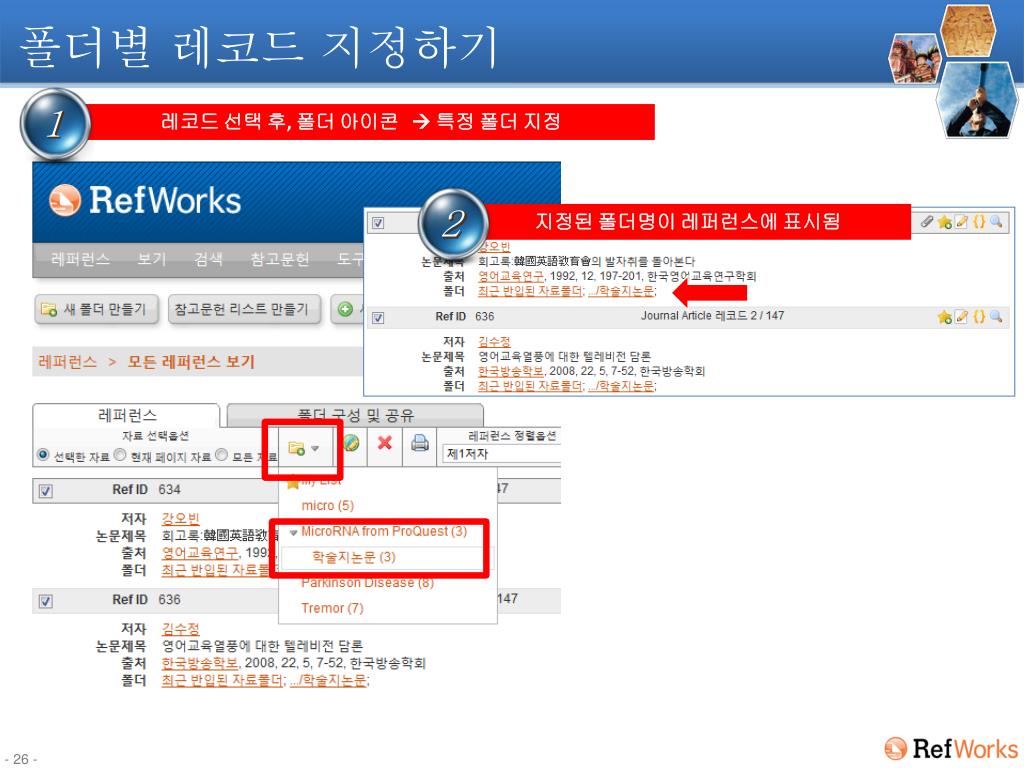Open the 보기 menu
Viewport: 1024px width, 768px height.
tap(152, 260)
